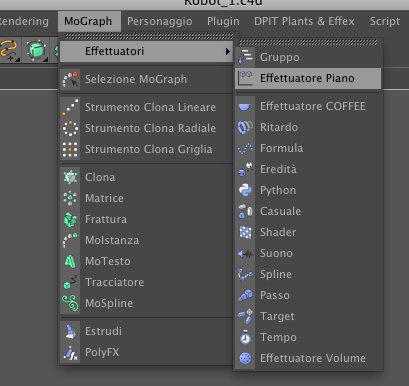Expand the Effettuatori submenu arrow

227,51
